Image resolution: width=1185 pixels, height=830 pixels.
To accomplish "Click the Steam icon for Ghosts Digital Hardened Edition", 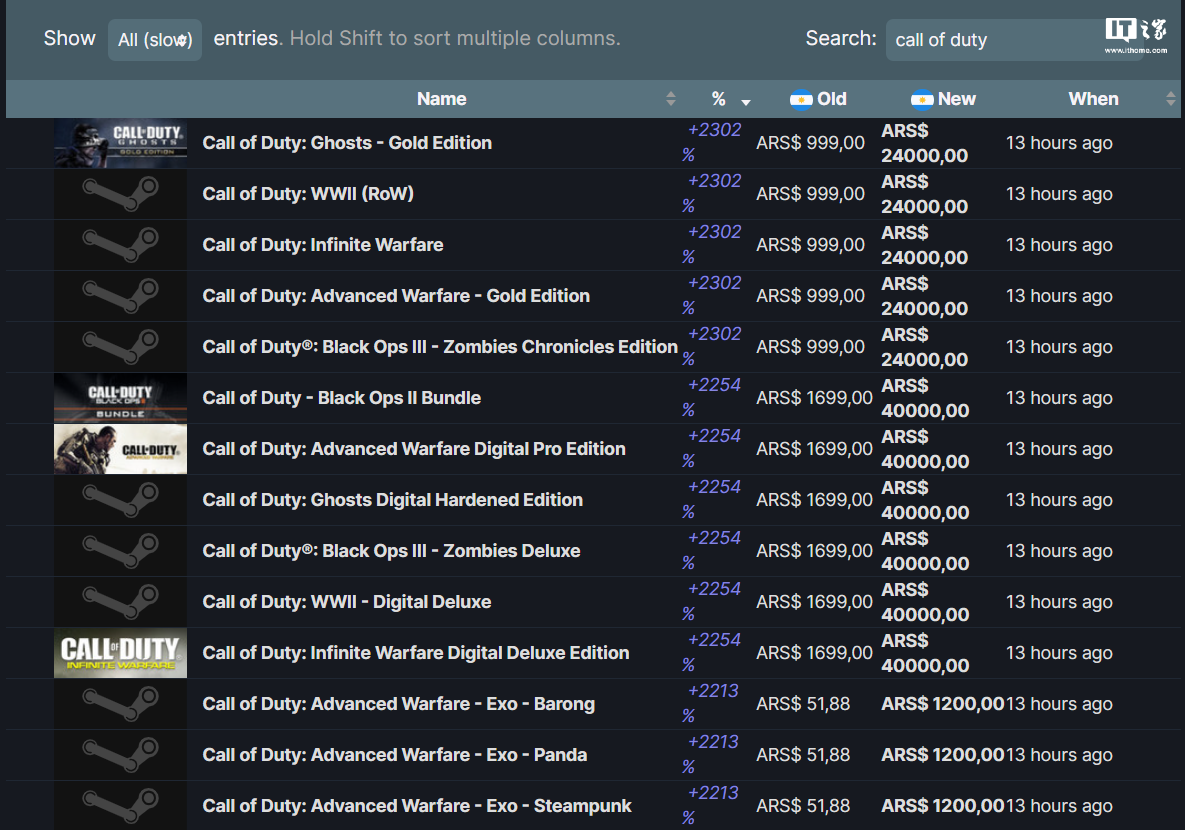I will click(x=120, y=500).
